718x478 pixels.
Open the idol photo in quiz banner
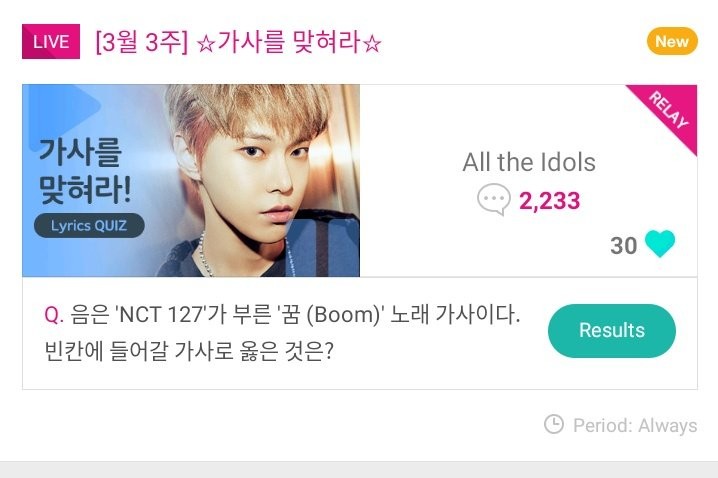(260, 180)
